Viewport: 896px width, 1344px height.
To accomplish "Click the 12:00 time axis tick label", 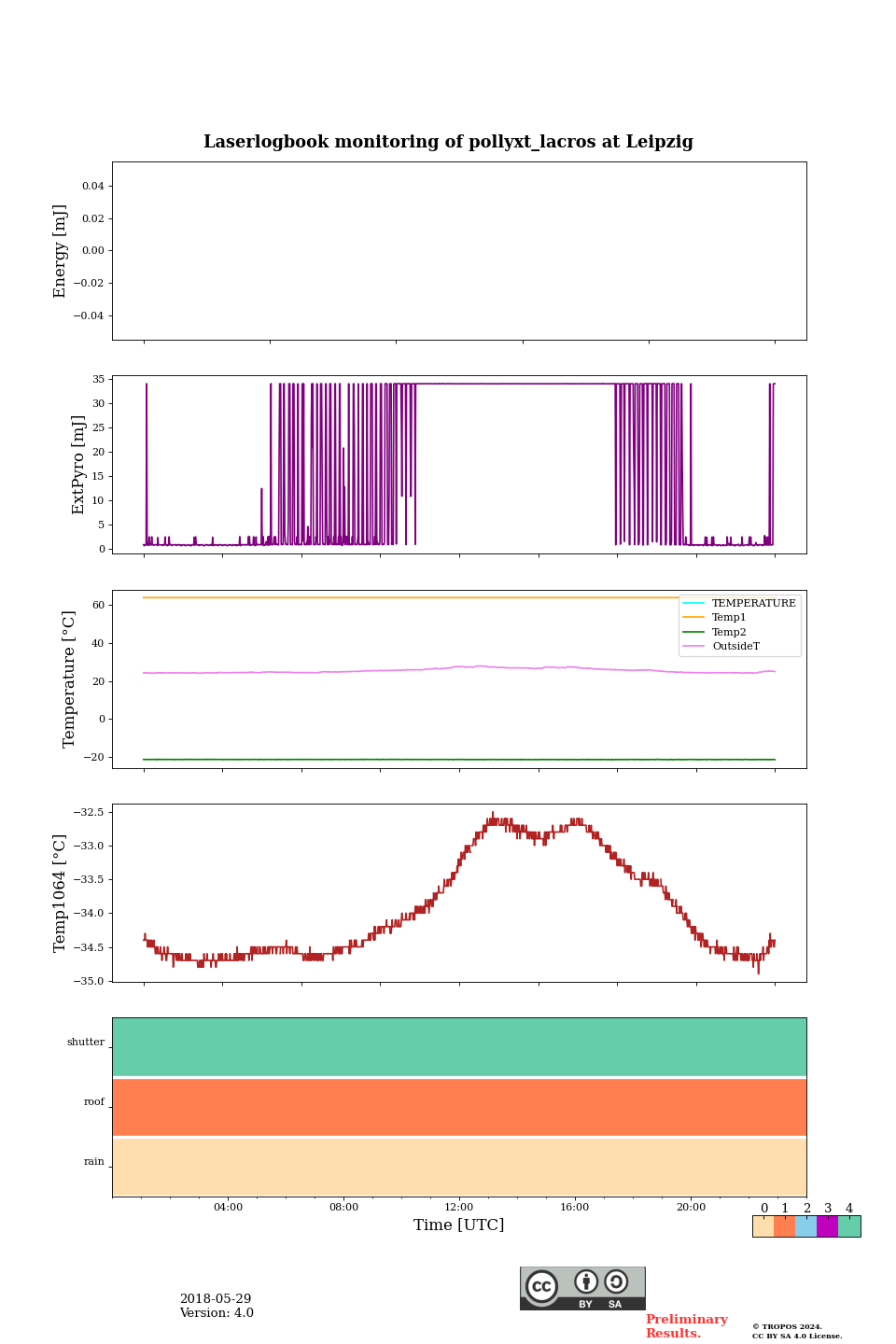I will click(459, 1207).
